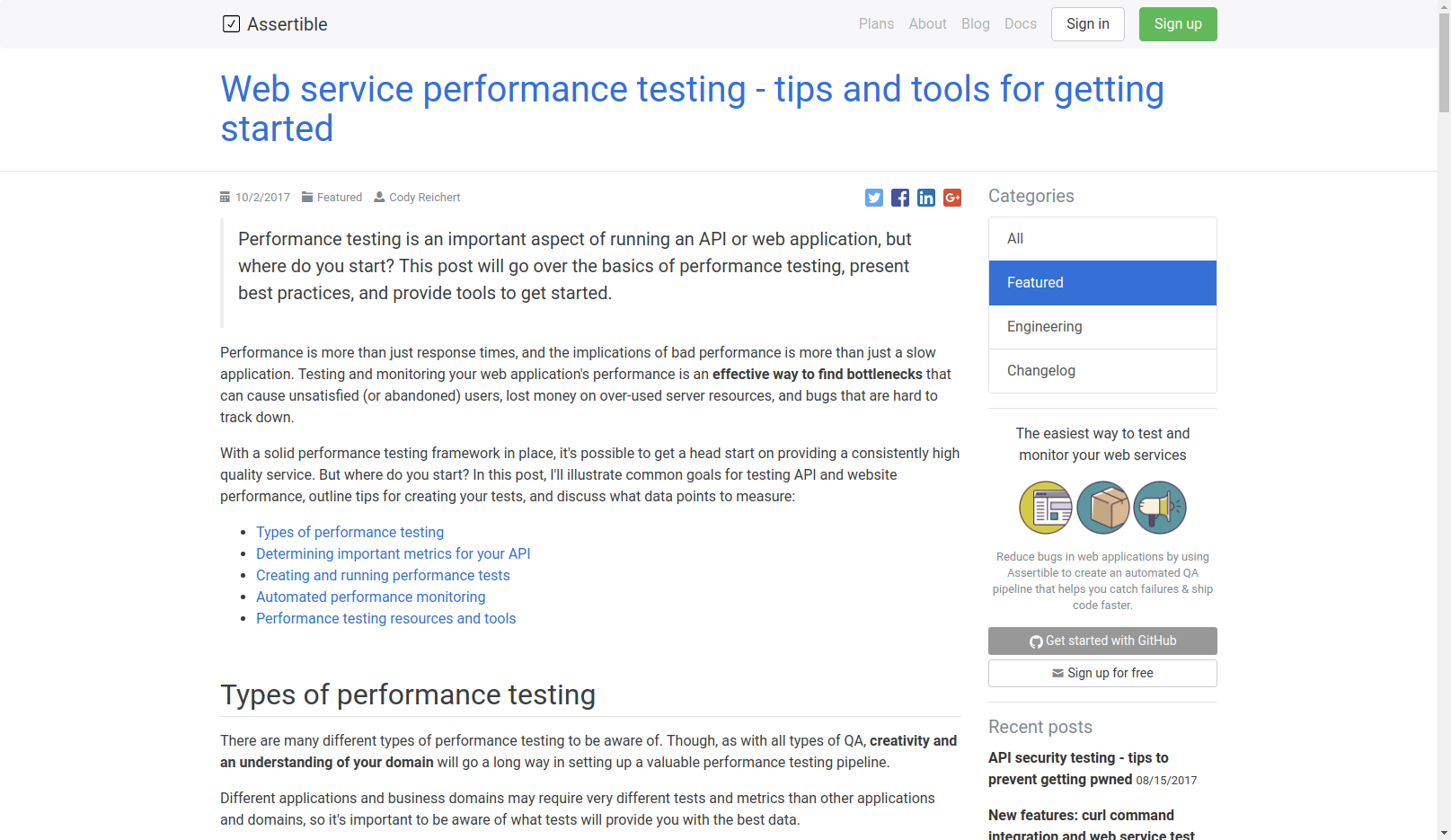
Task: Click Get started with GitHub button
Action: [x=1102, y=641]
